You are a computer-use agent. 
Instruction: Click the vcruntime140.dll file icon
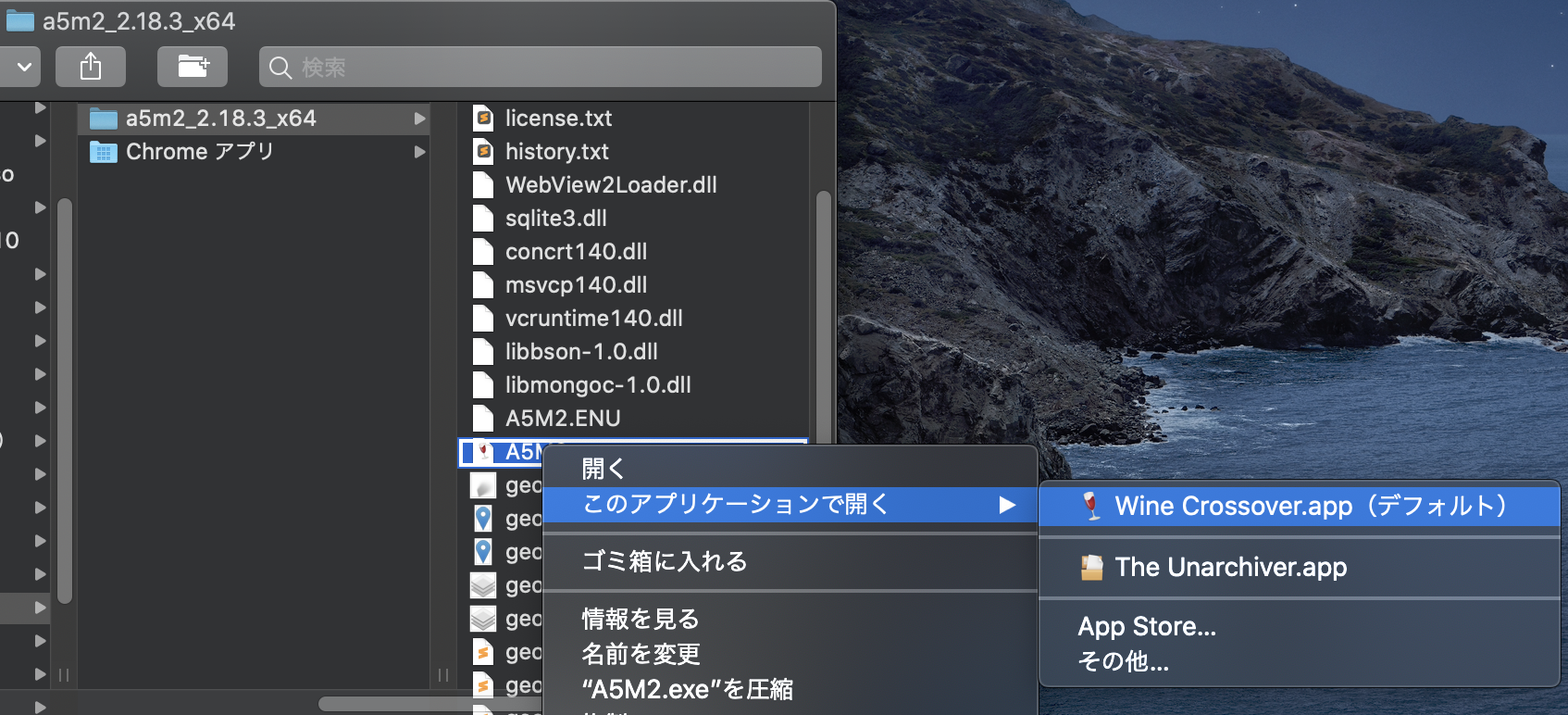tap(483, 319)
